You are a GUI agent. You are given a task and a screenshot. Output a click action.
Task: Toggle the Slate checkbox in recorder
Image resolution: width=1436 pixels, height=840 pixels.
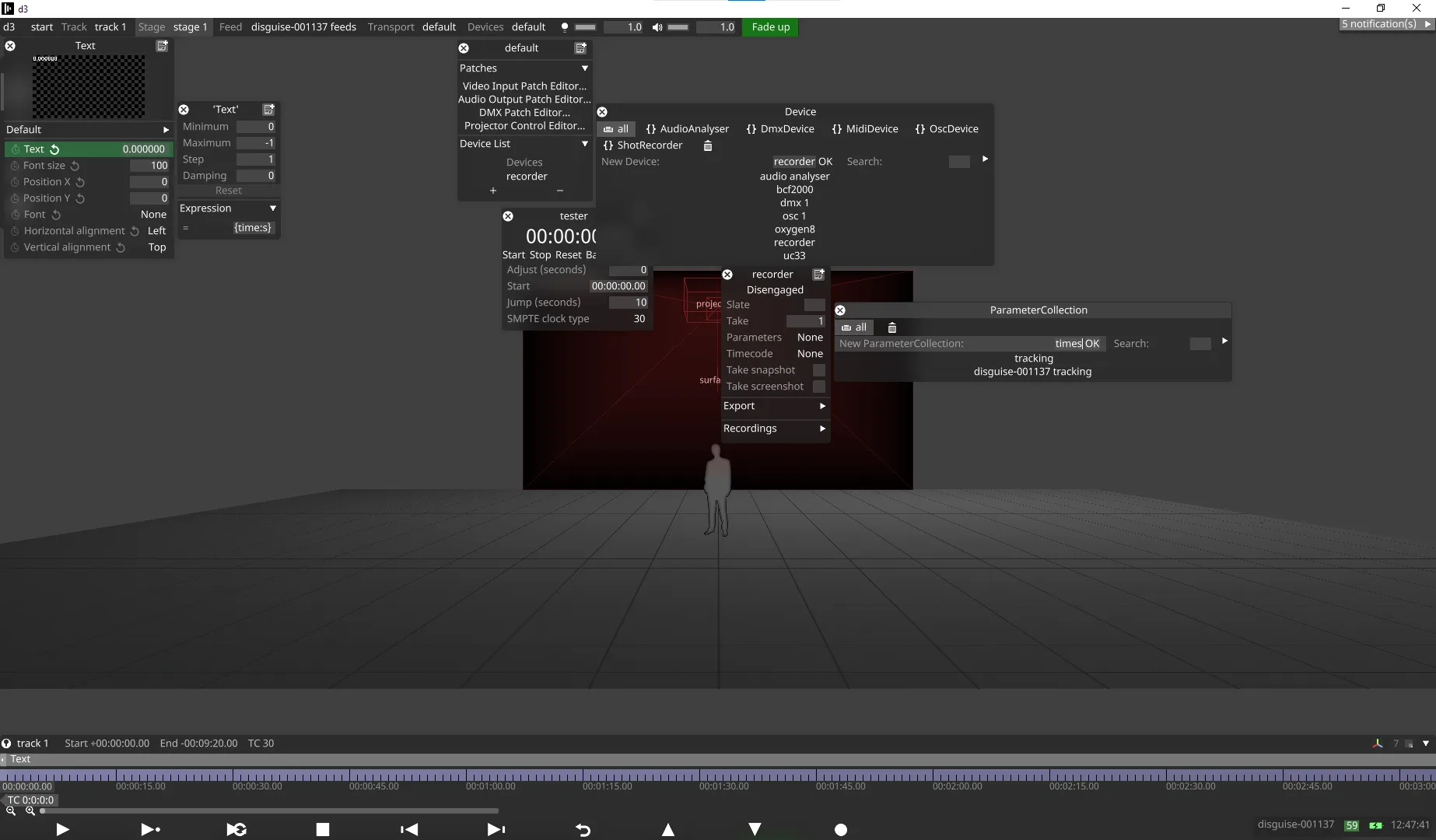click(x=814, y=305)
